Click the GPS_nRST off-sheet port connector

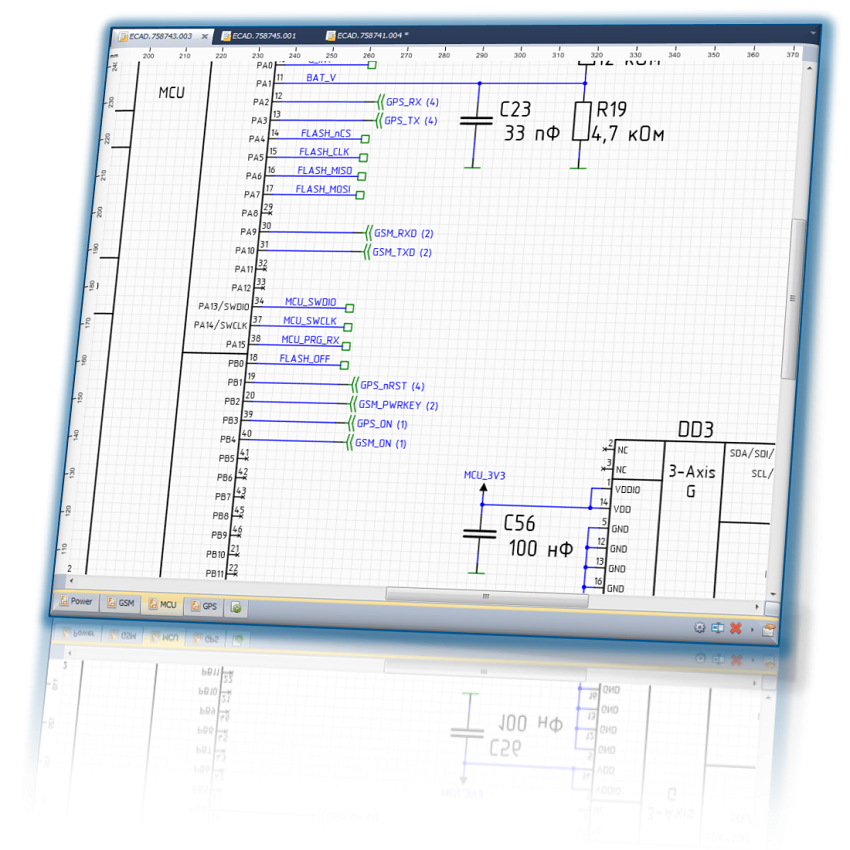[x=355, y=385]
